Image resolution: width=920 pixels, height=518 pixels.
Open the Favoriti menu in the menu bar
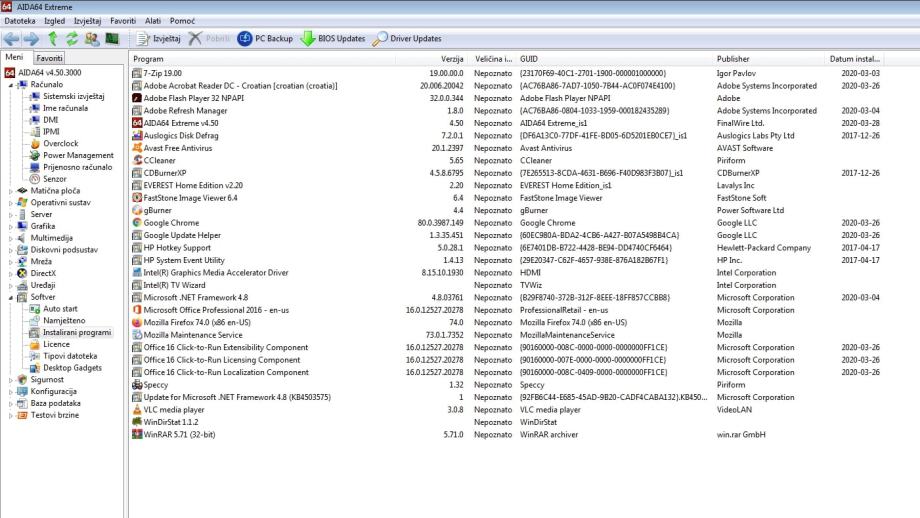click(123, 21)
